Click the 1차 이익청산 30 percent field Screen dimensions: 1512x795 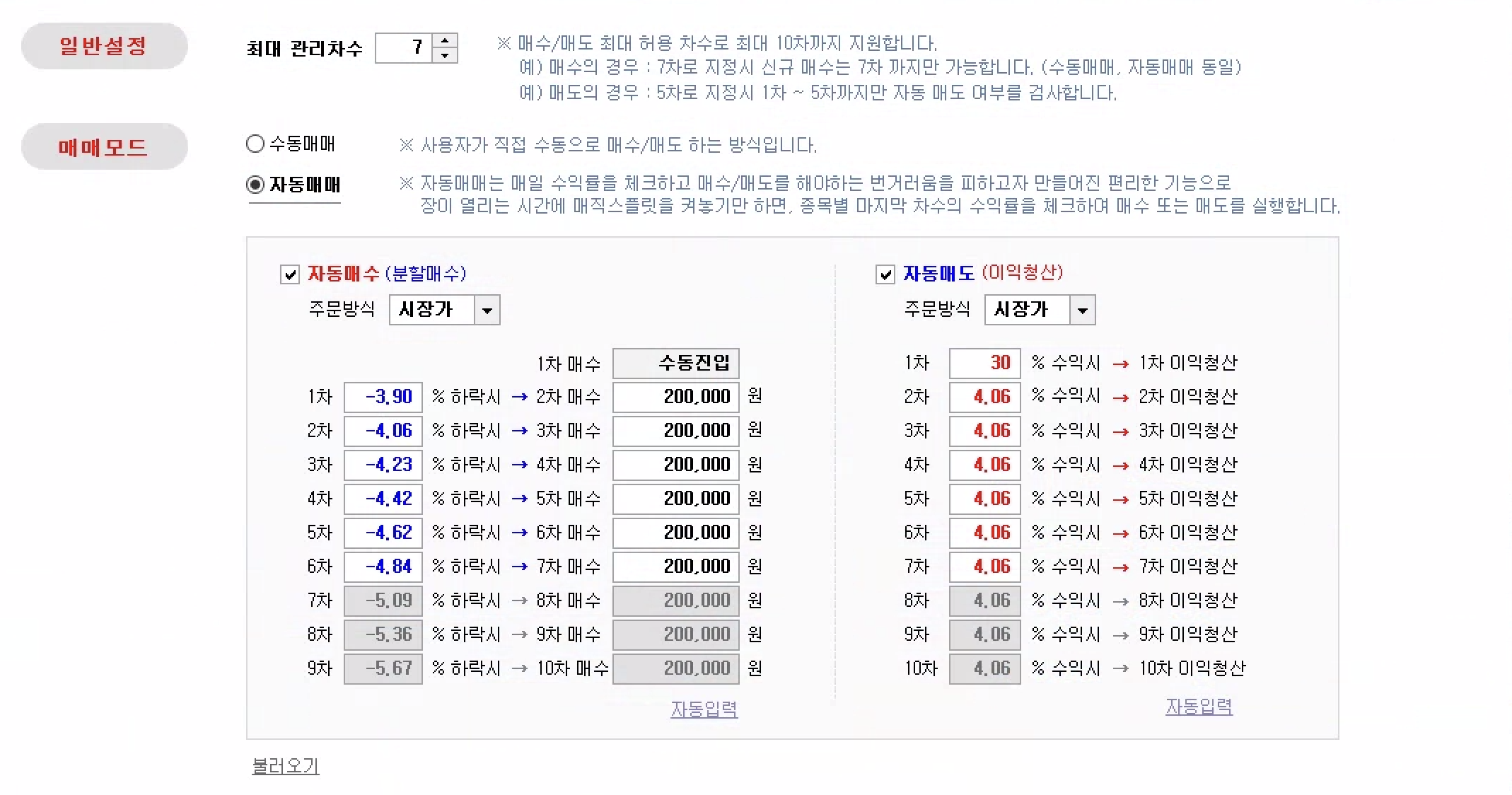984,363
